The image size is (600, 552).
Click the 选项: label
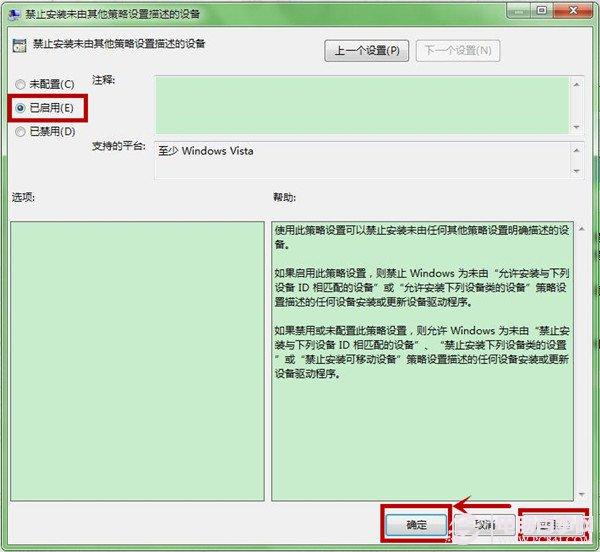pyautogui.click(x=23, y=197)
